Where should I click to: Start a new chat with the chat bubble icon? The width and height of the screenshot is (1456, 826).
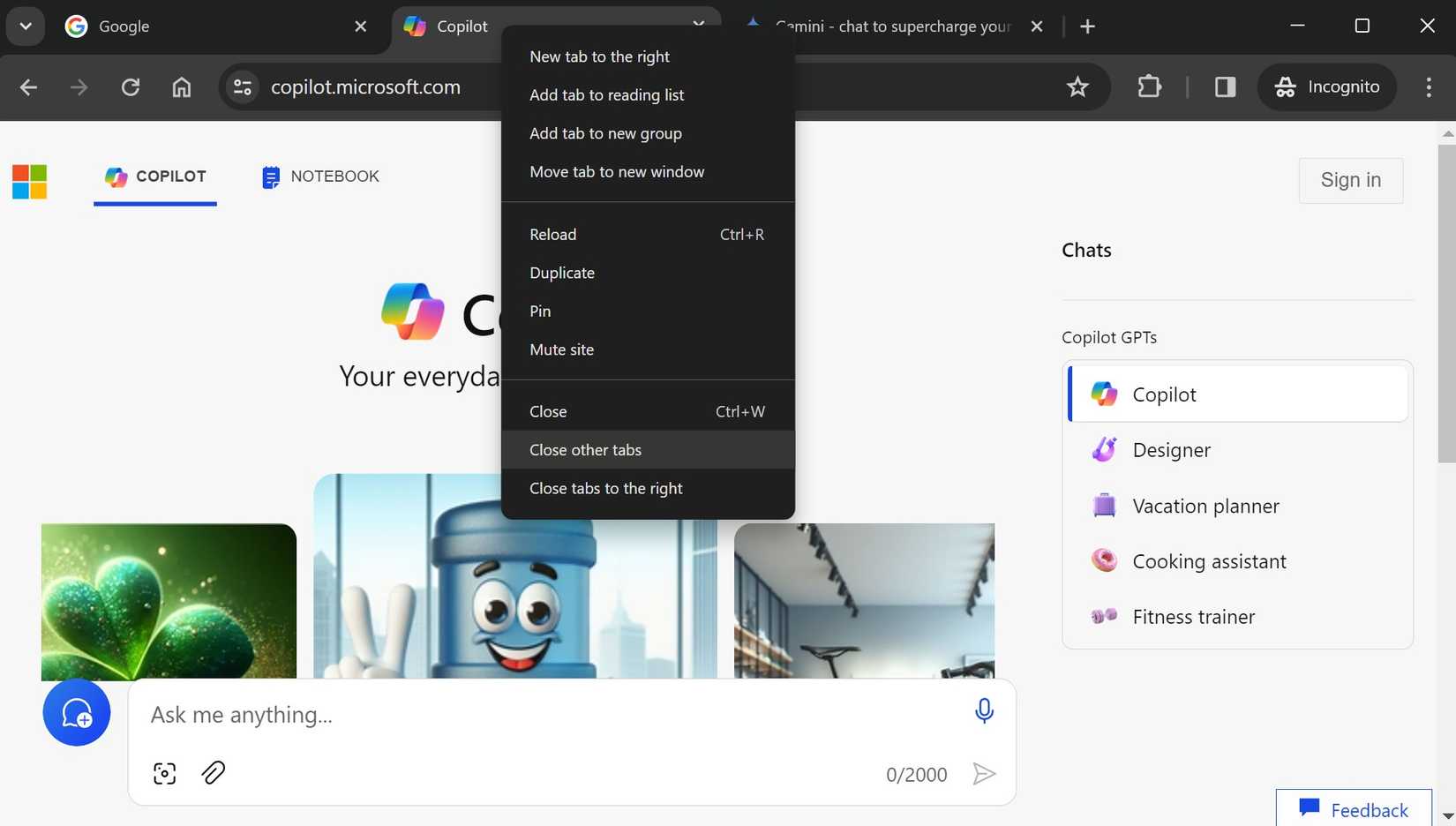76,712
